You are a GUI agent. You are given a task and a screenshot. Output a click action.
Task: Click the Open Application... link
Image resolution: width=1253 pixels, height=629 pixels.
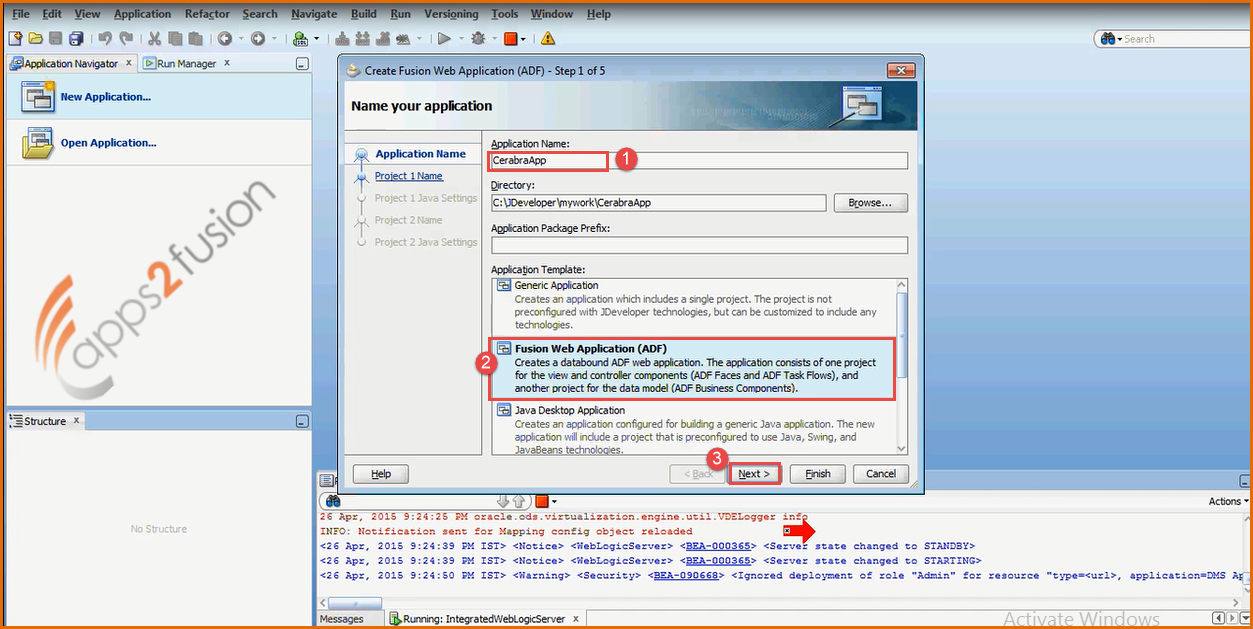pos(108,143)
